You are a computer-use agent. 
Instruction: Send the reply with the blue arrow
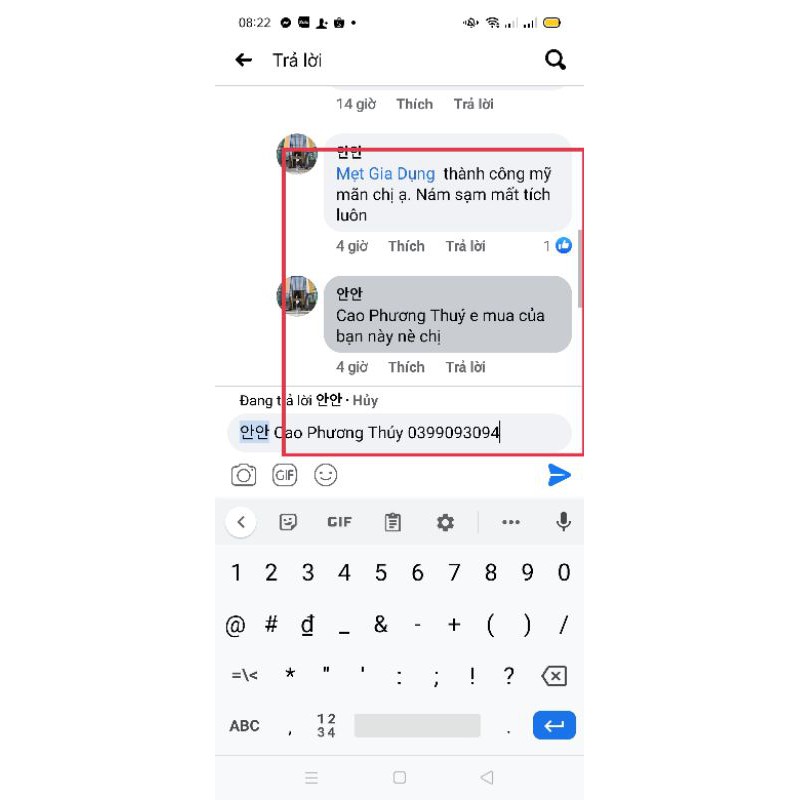(559, 475)
